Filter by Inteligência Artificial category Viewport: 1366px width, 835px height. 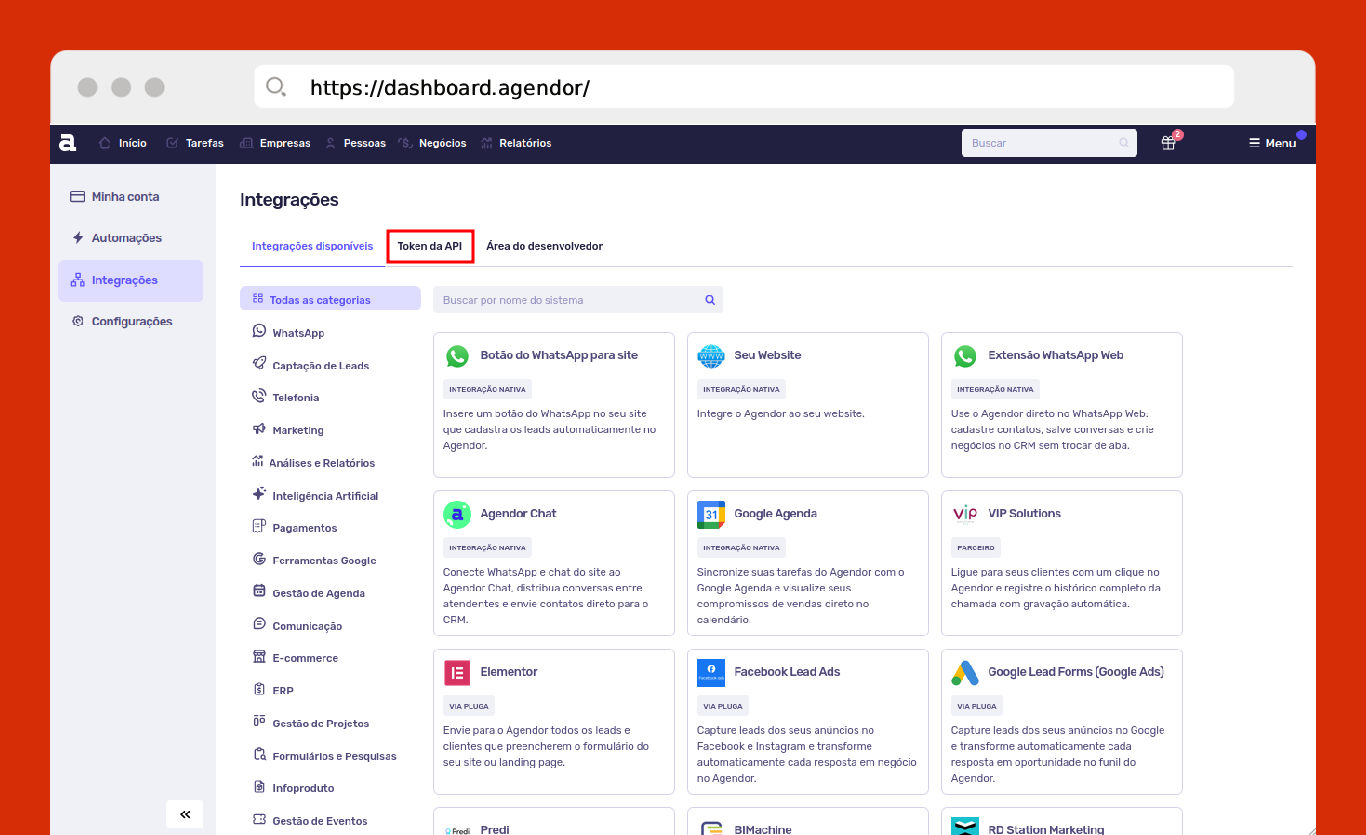pos(324,496)
